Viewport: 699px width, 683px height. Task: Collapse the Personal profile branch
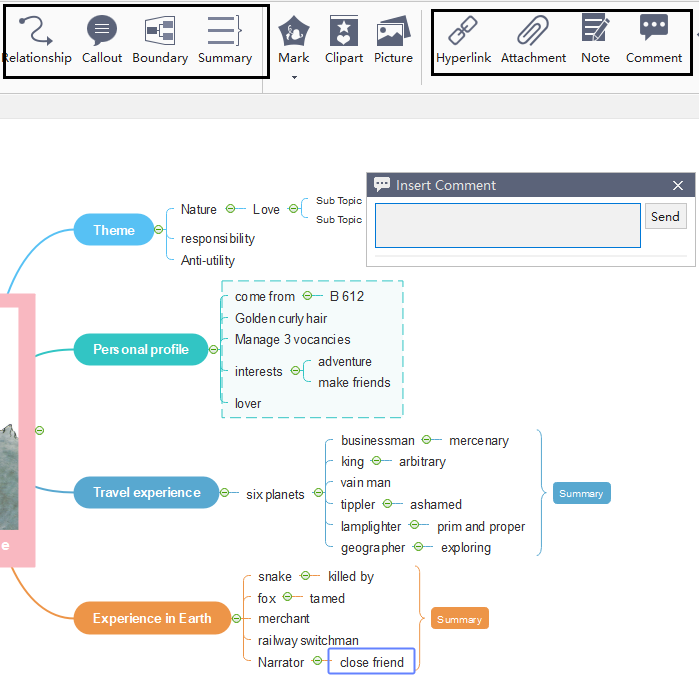(213, 349)
